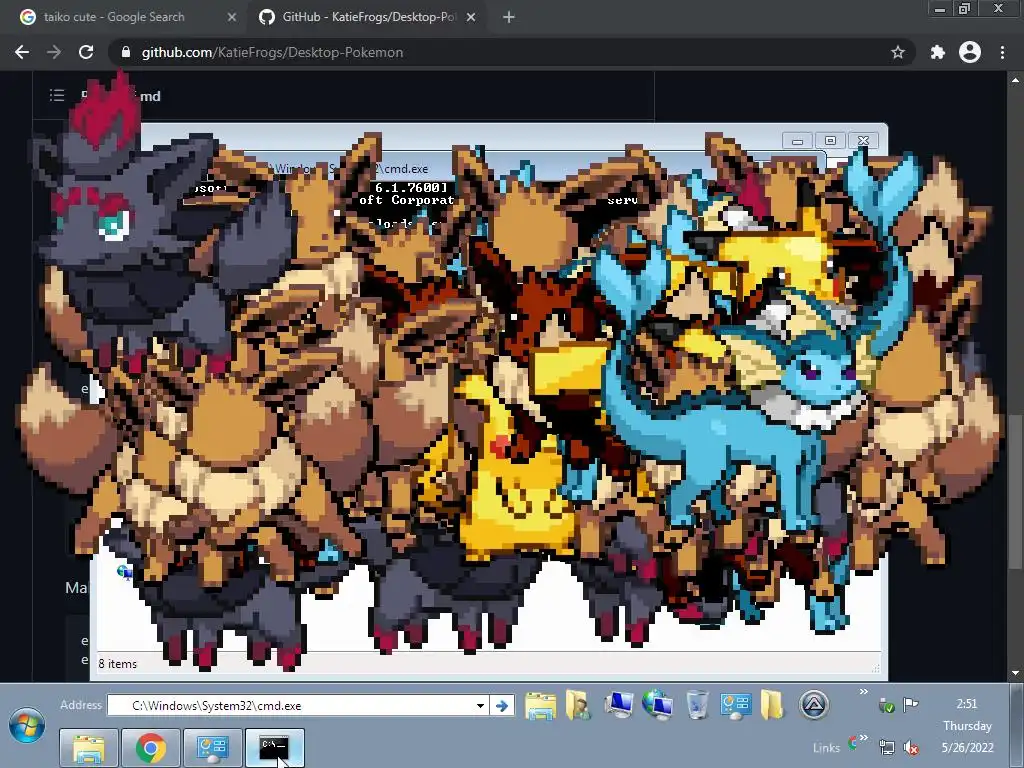
Task: Click the network tray icon
Action: [887, 747]
